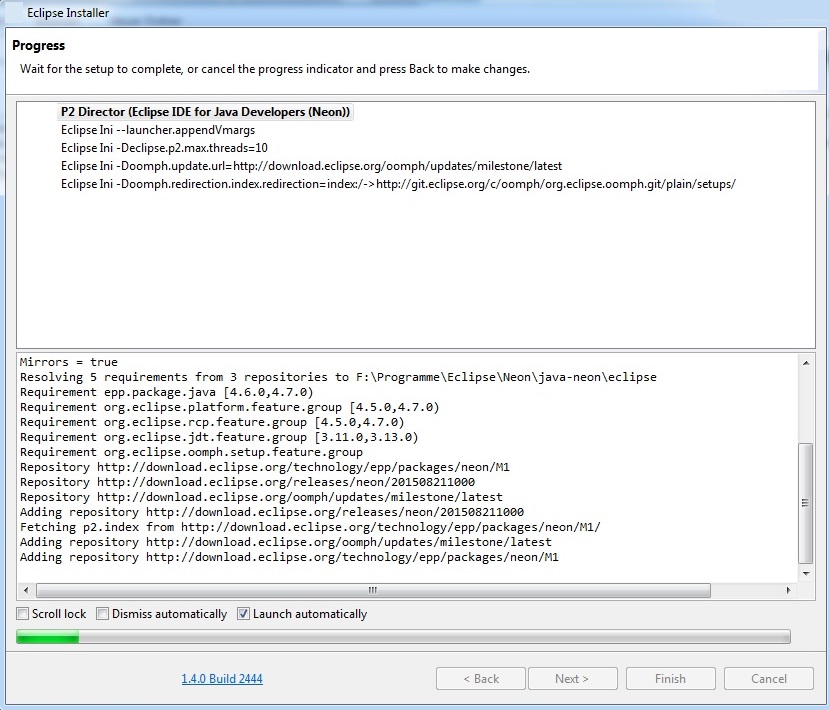Select Eclipse Ini -Doomph.update.url row
829x710 pixels.
311,166
